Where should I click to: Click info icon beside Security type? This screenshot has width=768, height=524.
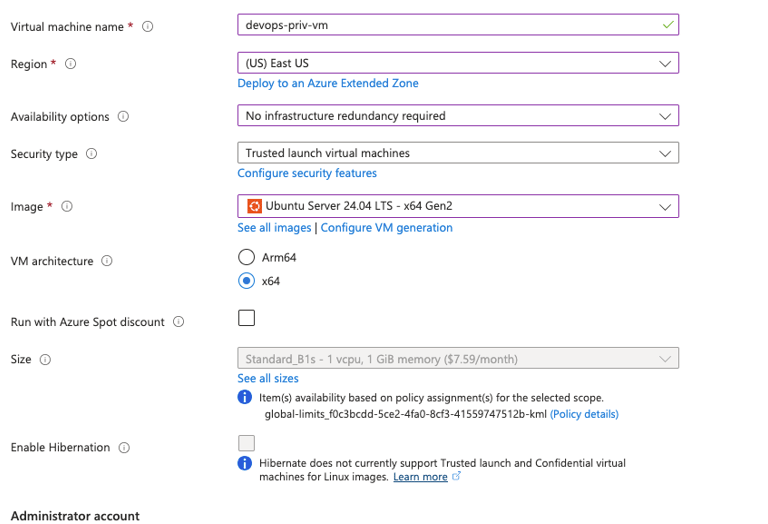click(92, 154)
